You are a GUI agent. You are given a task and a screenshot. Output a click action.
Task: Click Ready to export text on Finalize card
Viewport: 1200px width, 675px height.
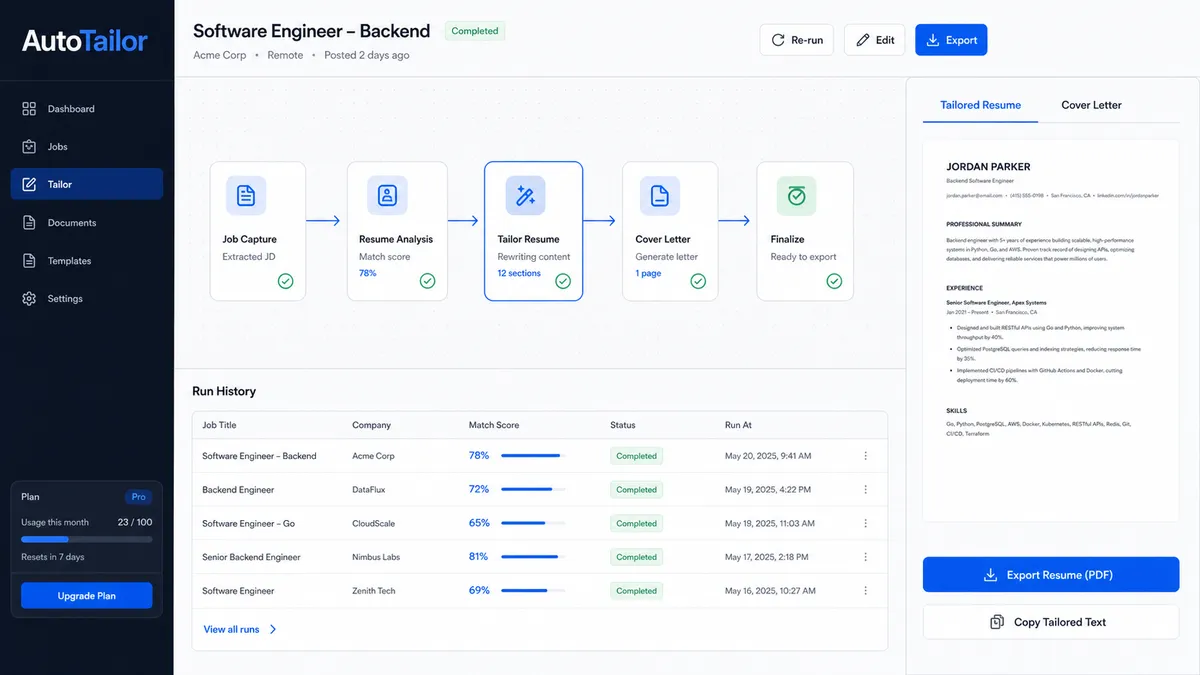click(803, 257)
